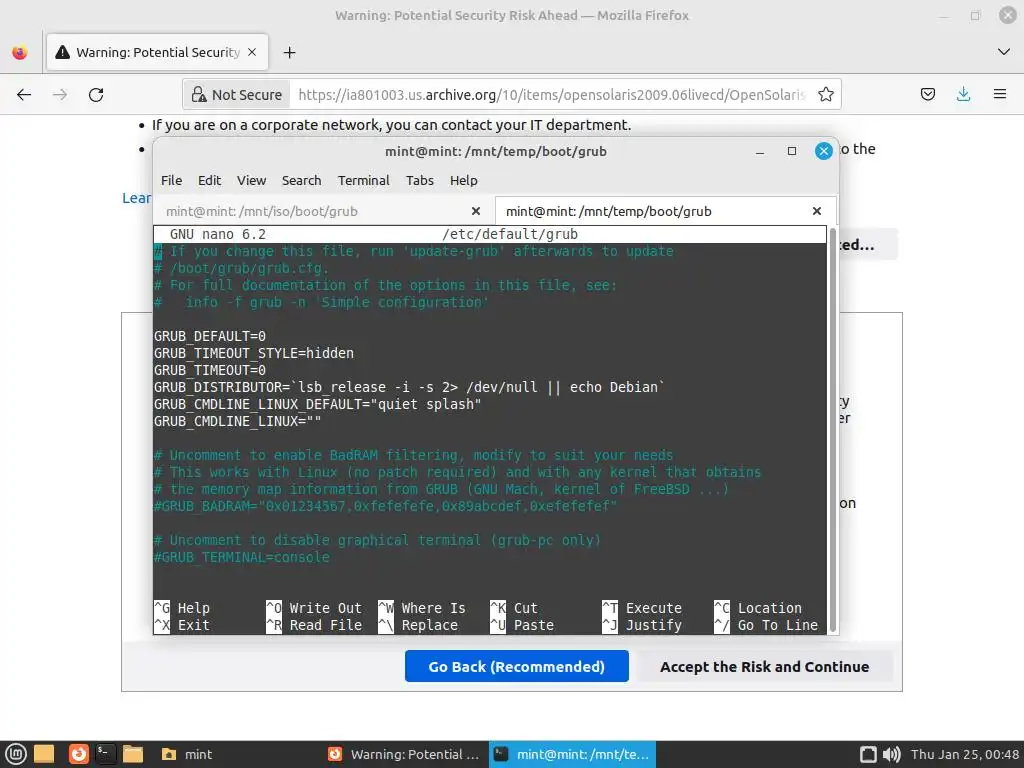Open the Pocket save icon
The width and height of the screenshot is (1024, 768).
coord(927,94)
